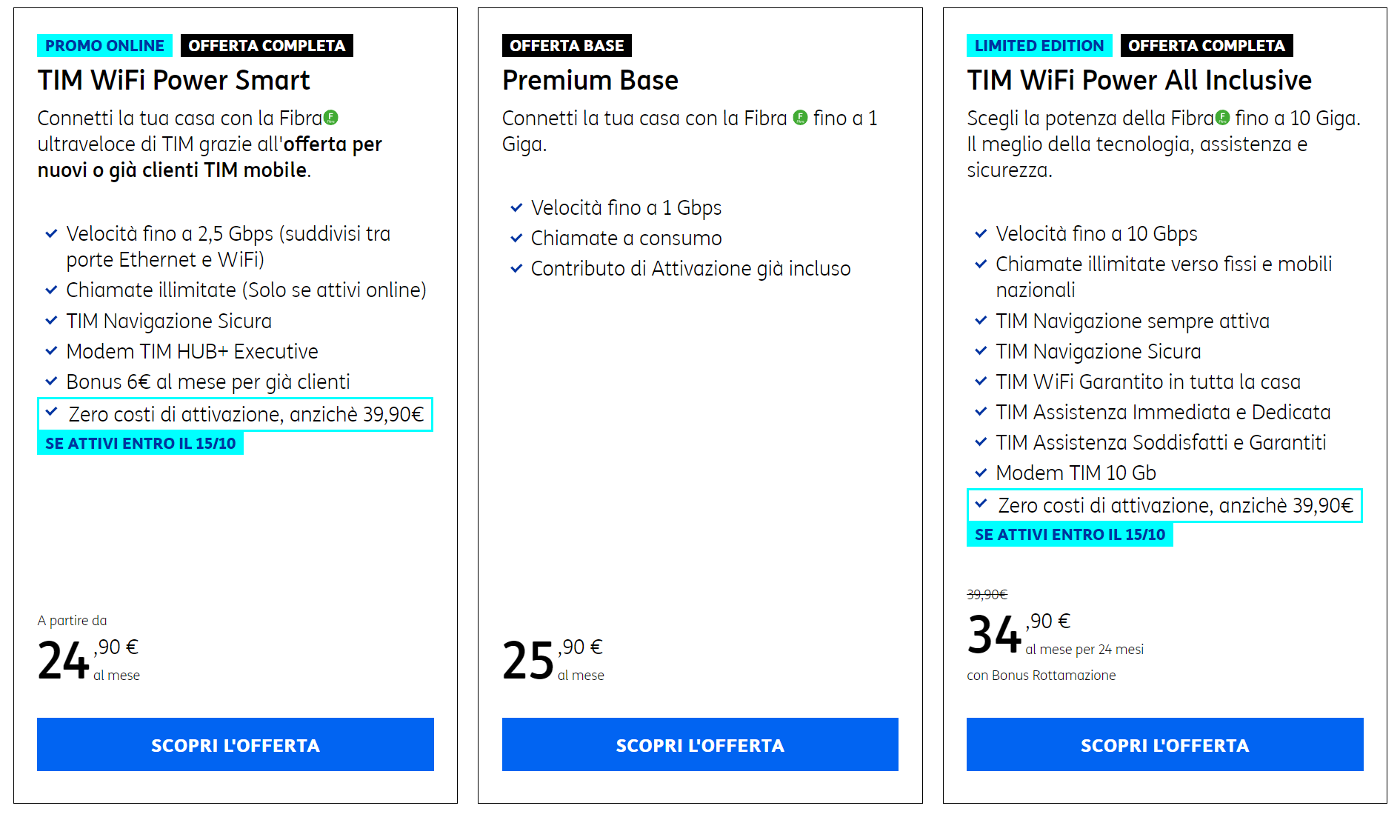Viewport: 1400px width, 840px height.
Task: Click the green Fibra icon in Power All Inclusive
Action: [x=1223, y=118]
